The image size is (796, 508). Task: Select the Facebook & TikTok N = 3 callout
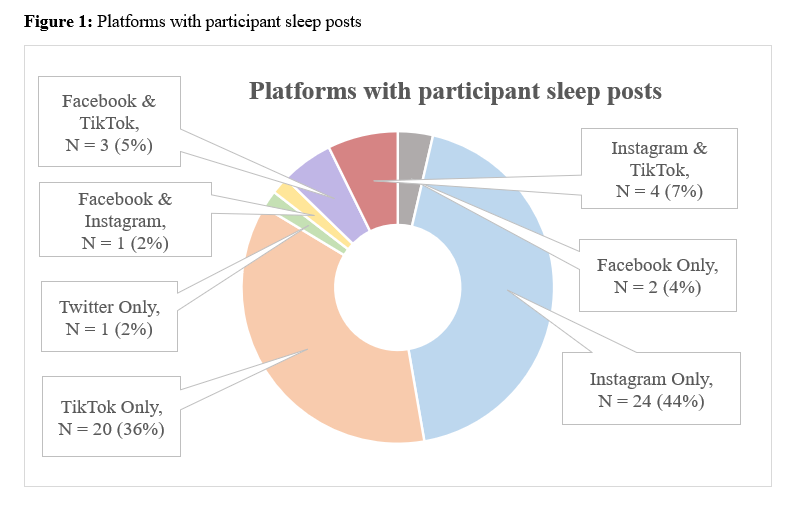[109, 122]
